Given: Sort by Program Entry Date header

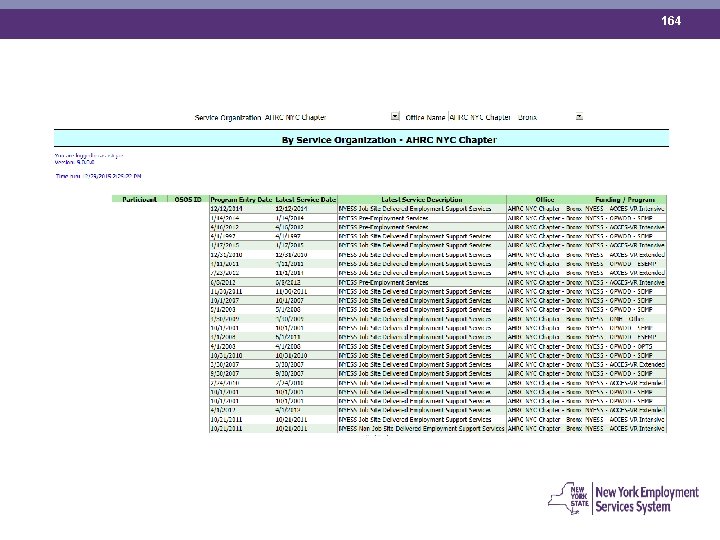Looking at the screenshot, I should (242, 199).
